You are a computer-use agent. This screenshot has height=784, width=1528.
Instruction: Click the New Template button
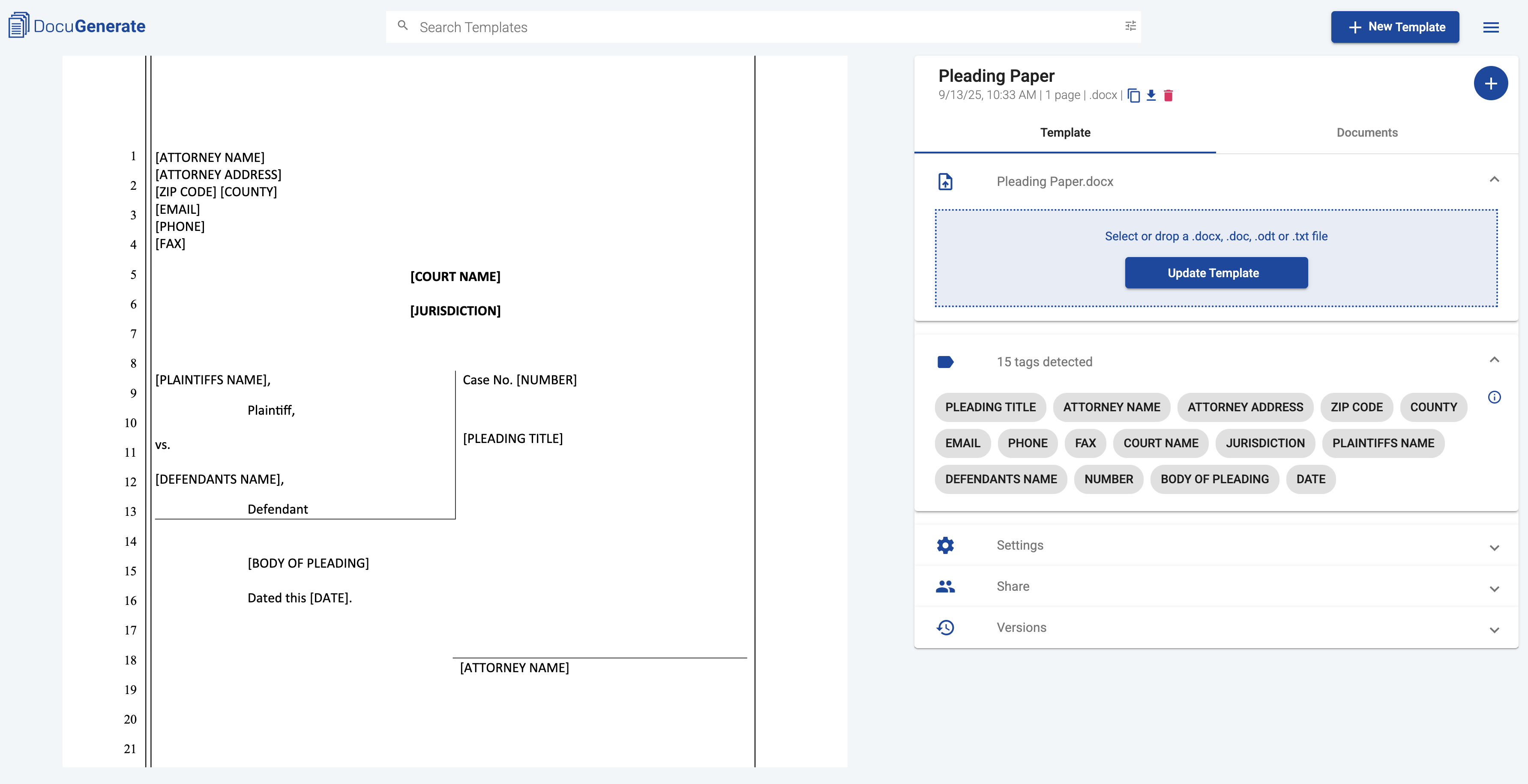(x=1395, y=27)
